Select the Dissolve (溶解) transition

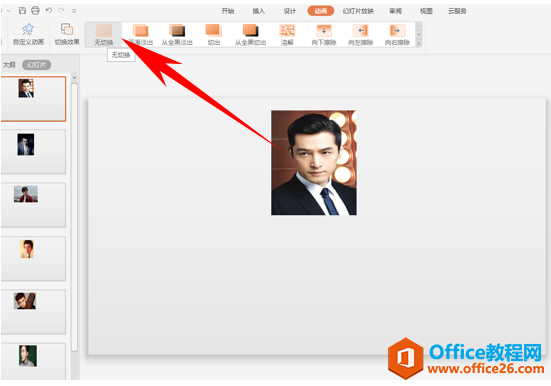coord(287,35)
